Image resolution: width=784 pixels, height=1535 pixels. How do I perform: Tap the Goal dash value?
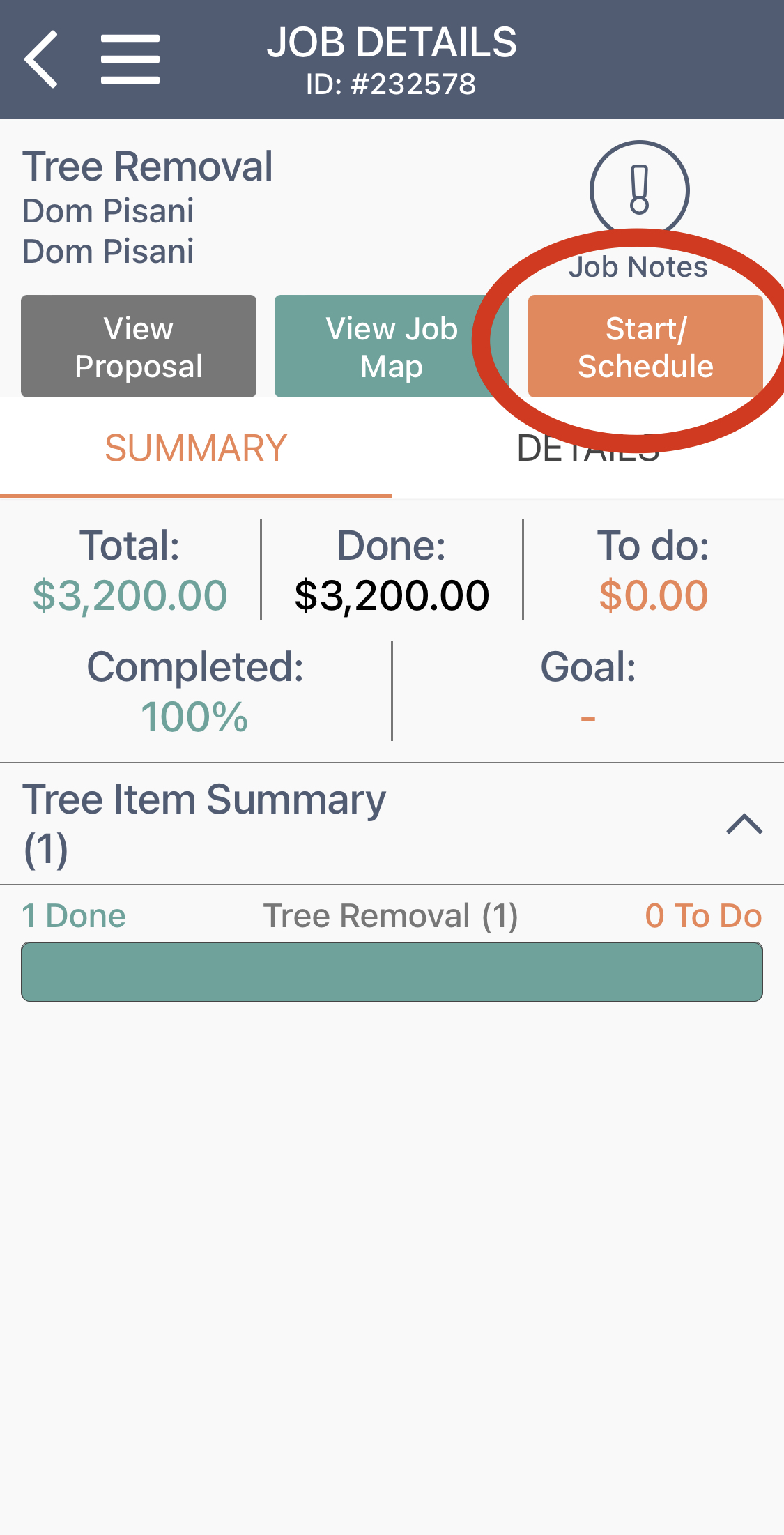[x=587, y=718]
